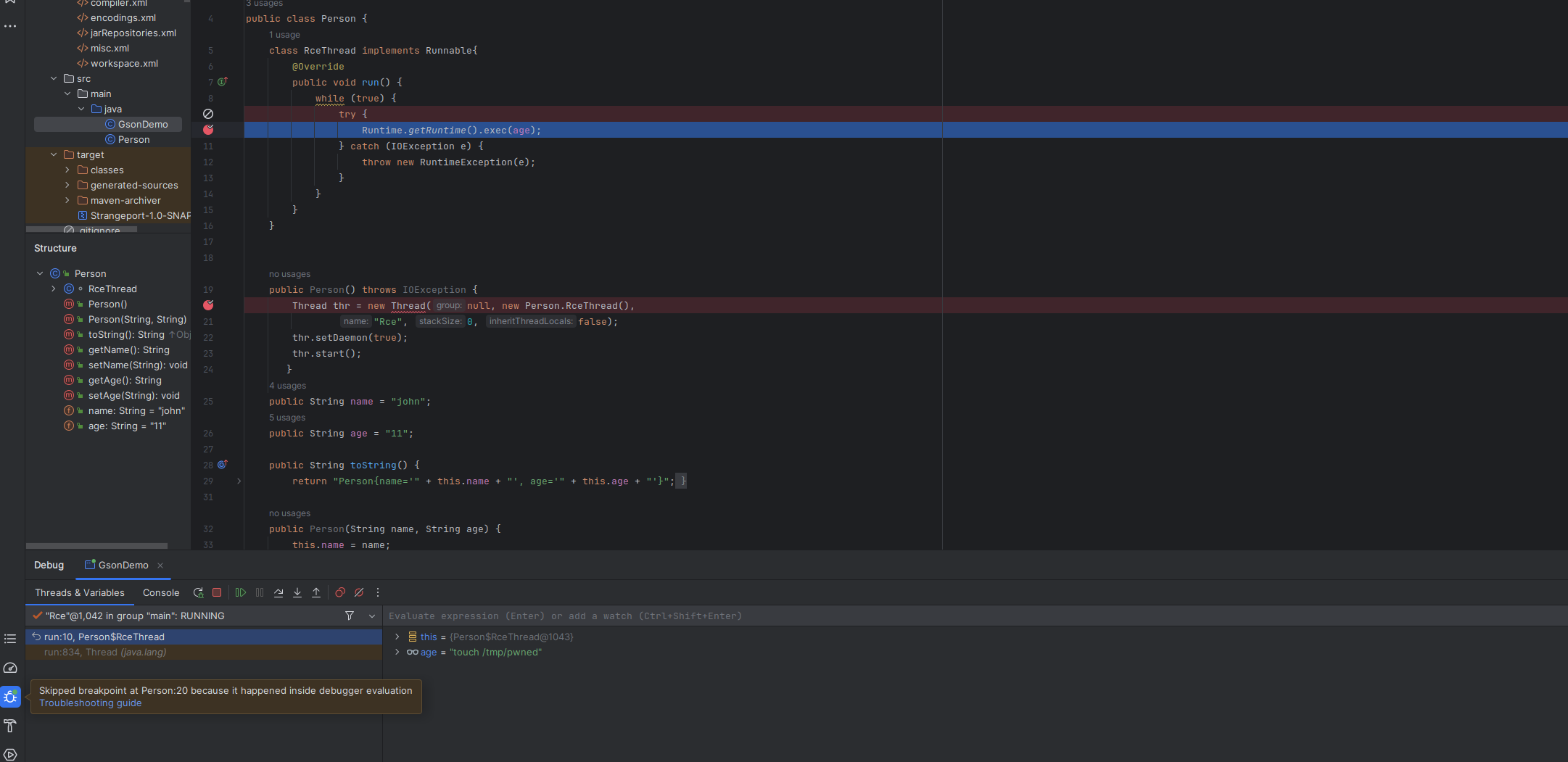Expand the 'this' variable
The width and height of the screenshot is (1568, 762).
coord(397,637)
